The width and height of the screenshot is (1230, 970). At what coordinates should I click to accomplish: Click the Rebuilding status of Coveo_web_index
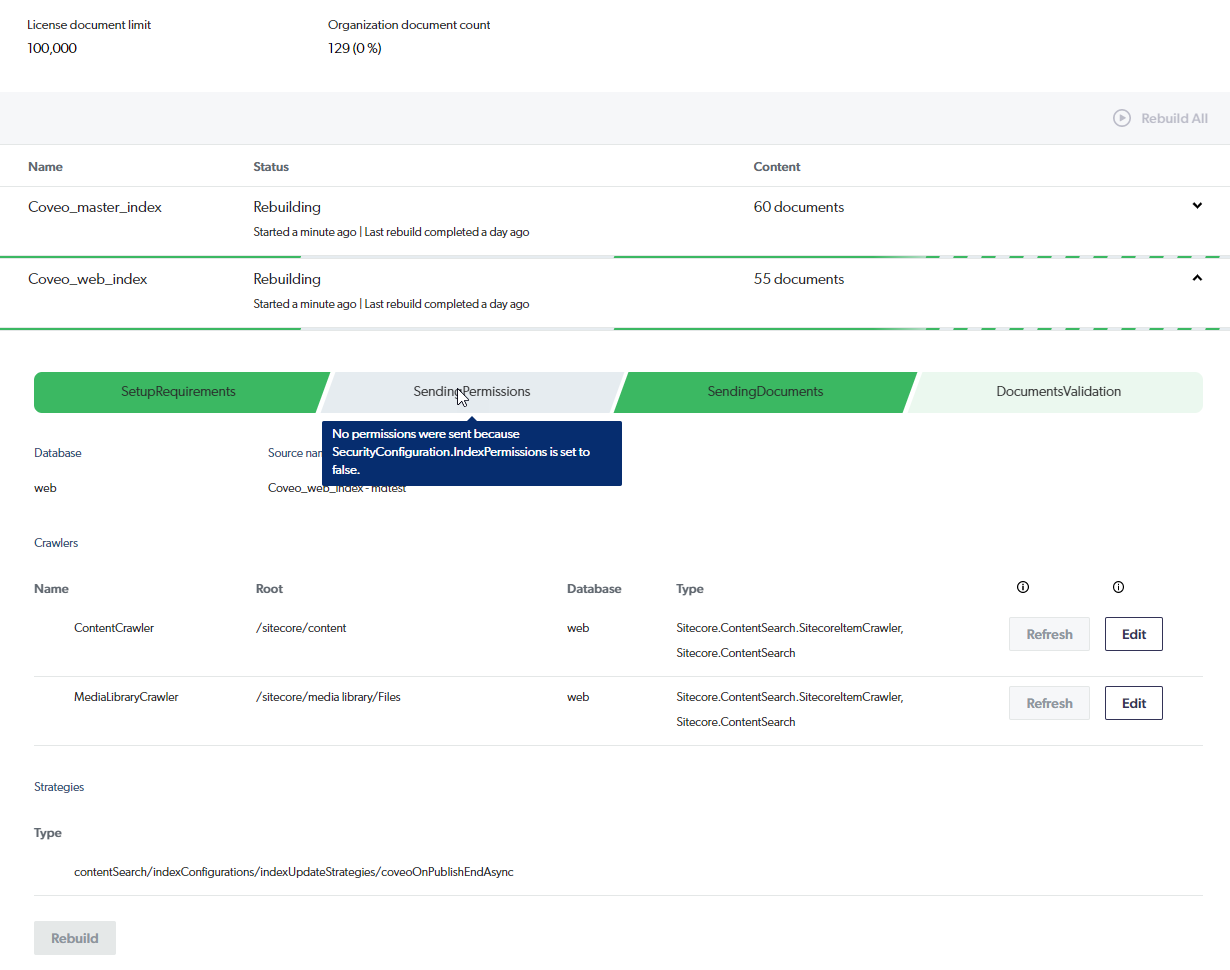tap(287, 279)
